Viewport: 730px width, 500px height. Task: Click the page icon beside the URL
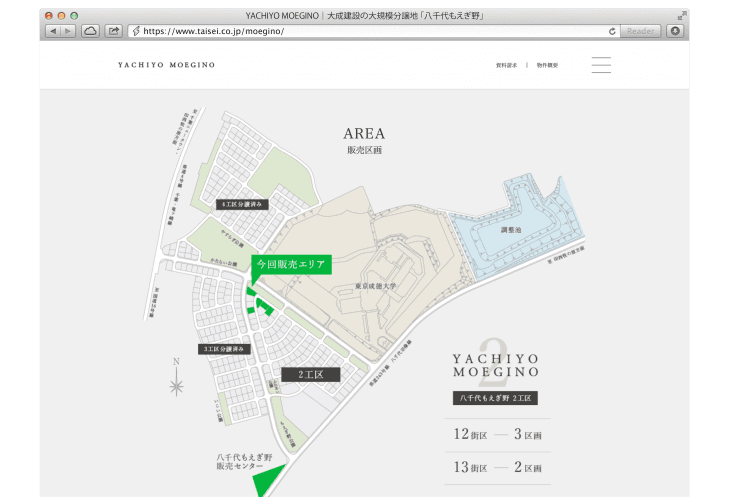pos(136,31)
